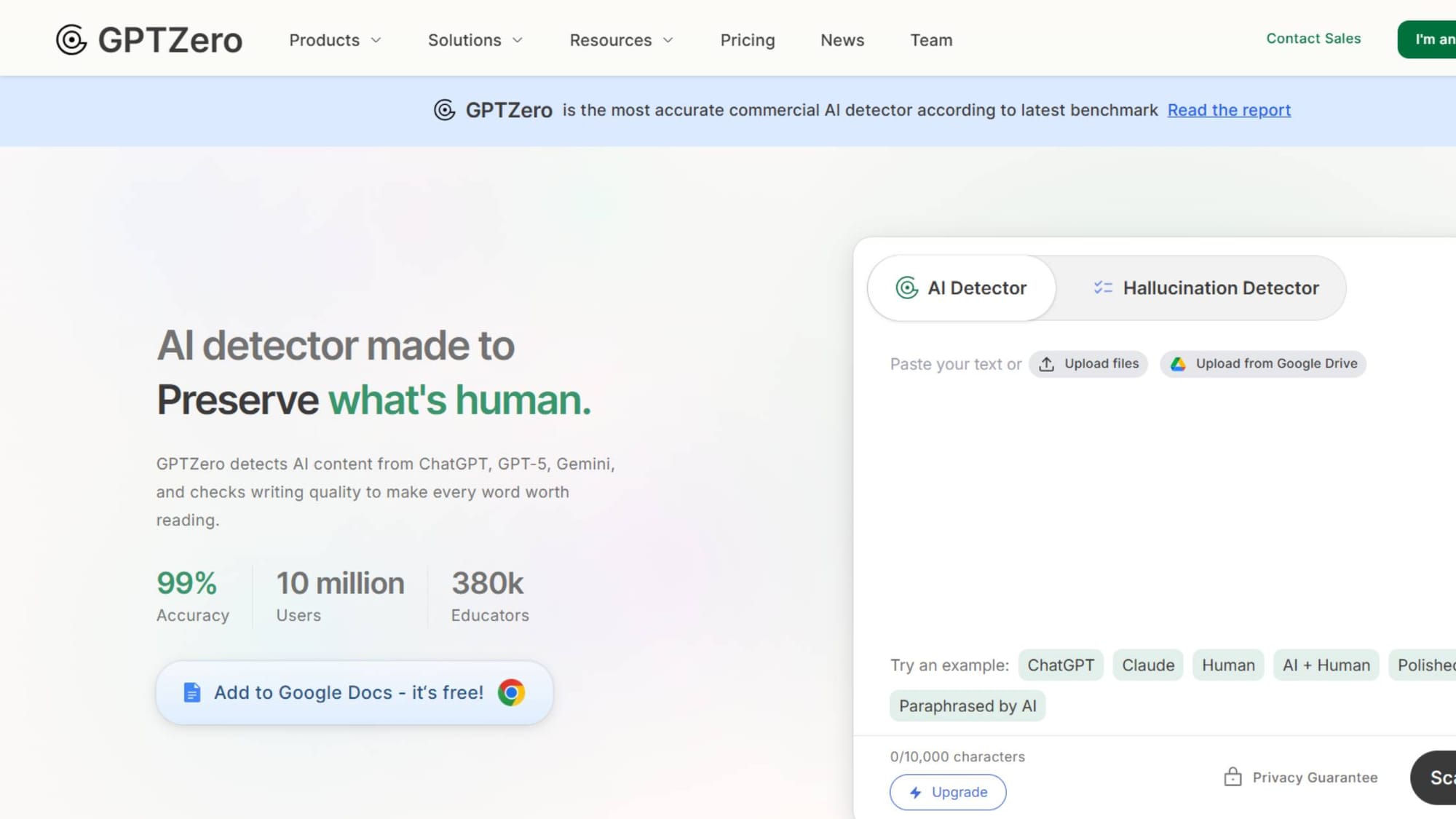Select the Paraphrased by AI example

tap(967, 705)
